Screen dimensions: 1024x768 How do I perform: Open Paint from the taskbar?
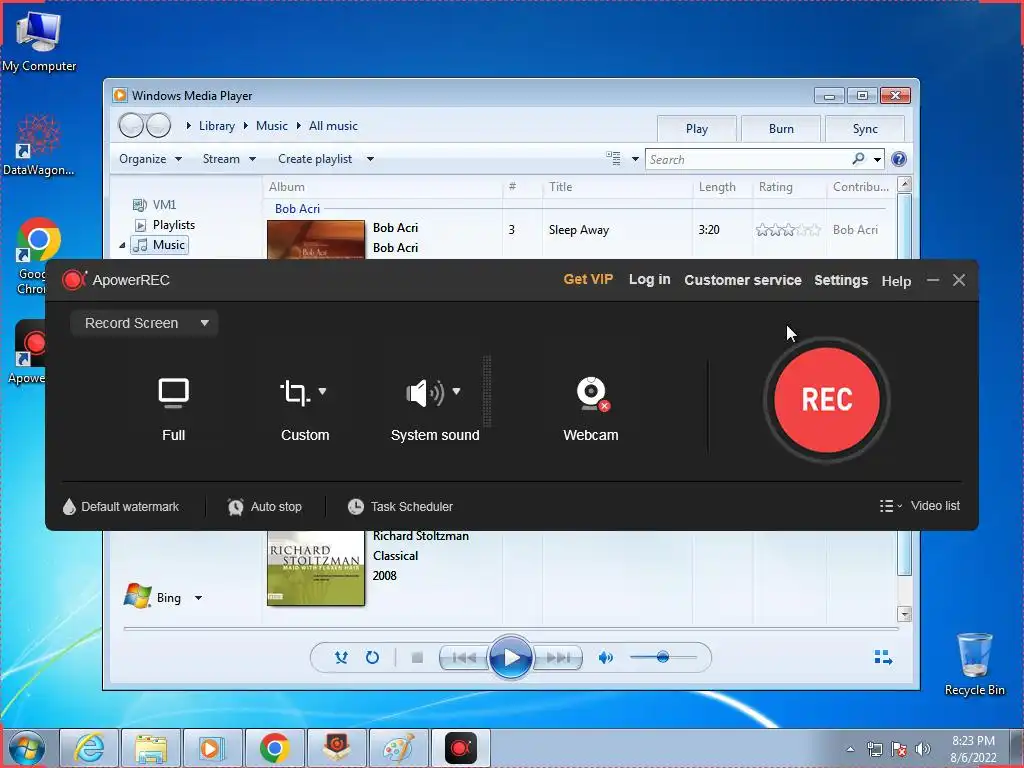click(398, 748)
